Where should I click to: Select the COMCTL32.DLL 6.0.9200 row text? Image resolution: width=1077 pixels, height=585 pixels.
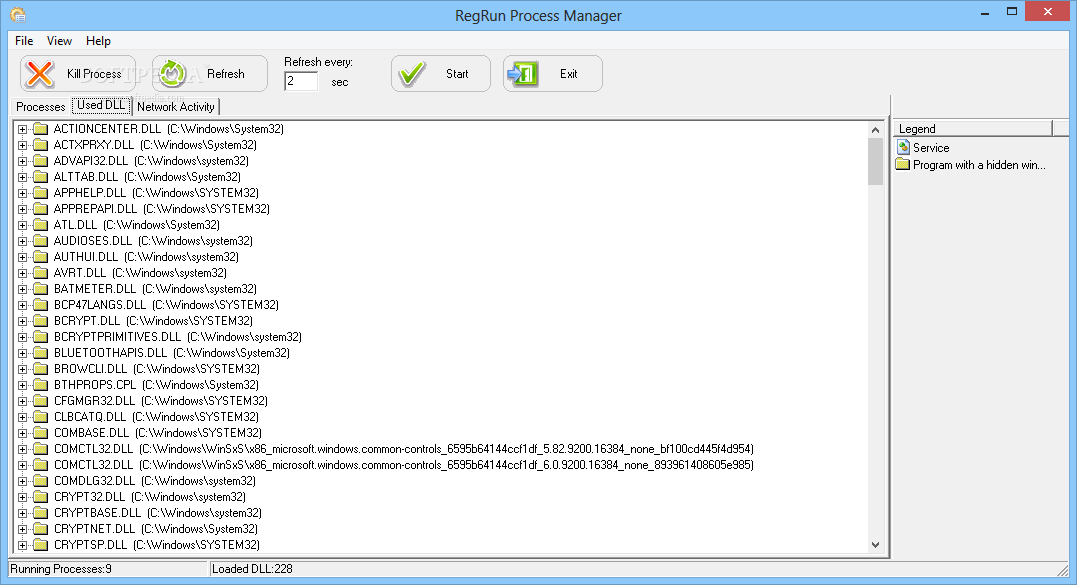pos(404,465)
